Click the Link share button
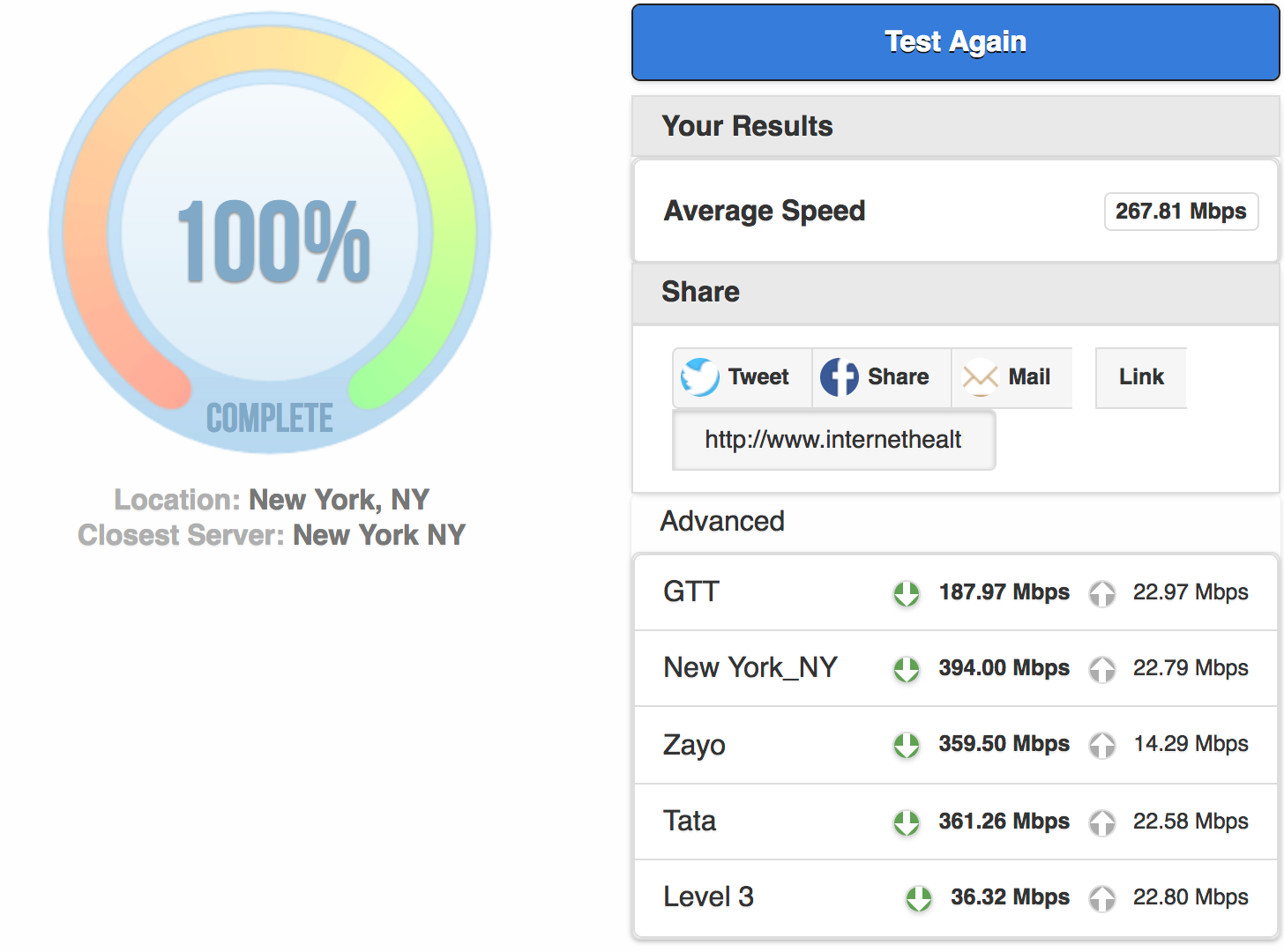The image size is (1284, 952). coord(1140,377)
